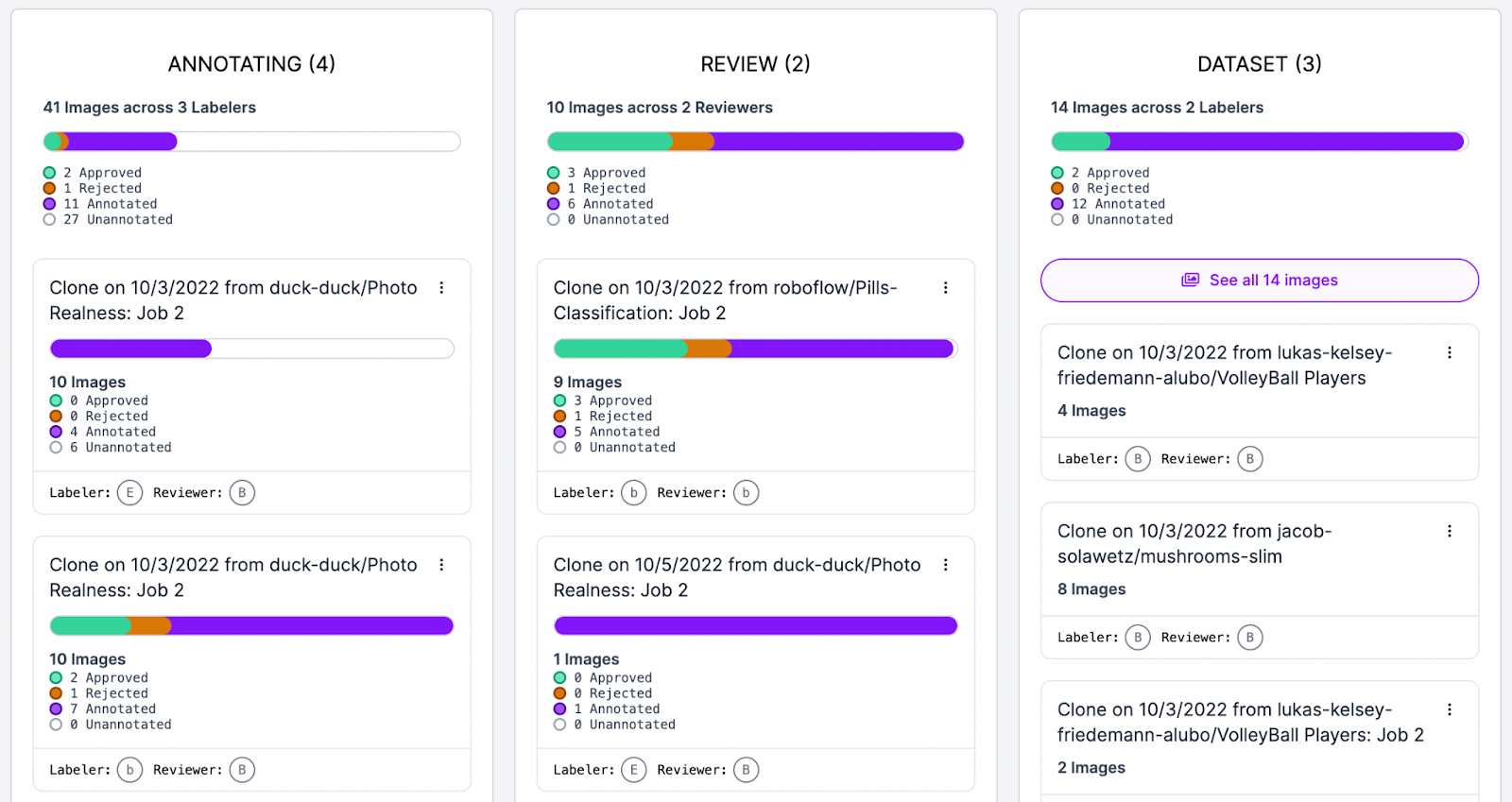This screenshot has height=802, width=1512.
Task: Open the Photo Realness job title above 4 Annotated
Action: pyautogui.click(x=233, y=300)
